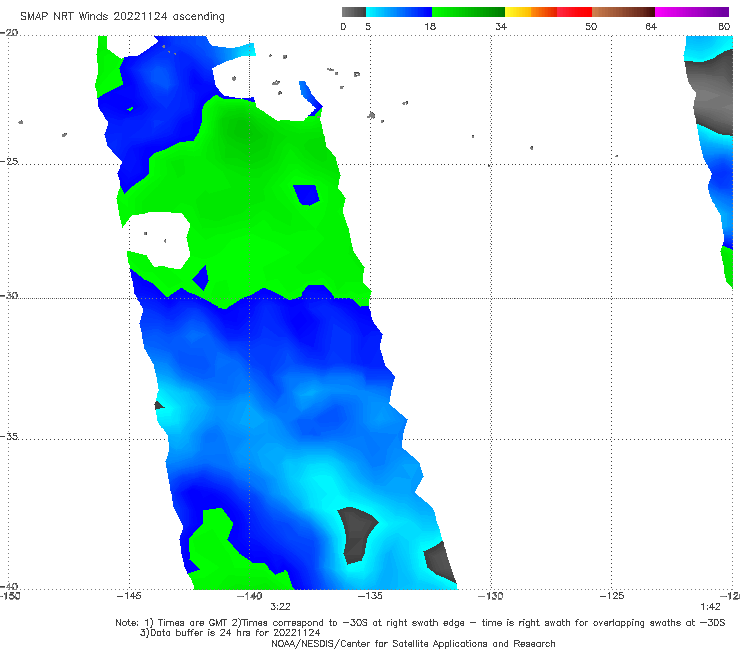Click the latitude label '-35'
The height and width of the screenshot is (650, 740).
click(x=9, y=436)
